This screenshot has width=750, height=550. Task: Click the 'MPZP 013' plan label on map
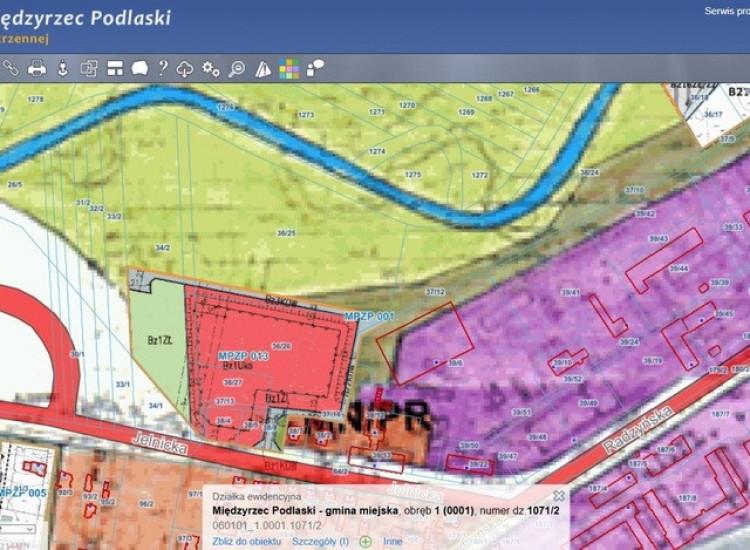(243, 356)
